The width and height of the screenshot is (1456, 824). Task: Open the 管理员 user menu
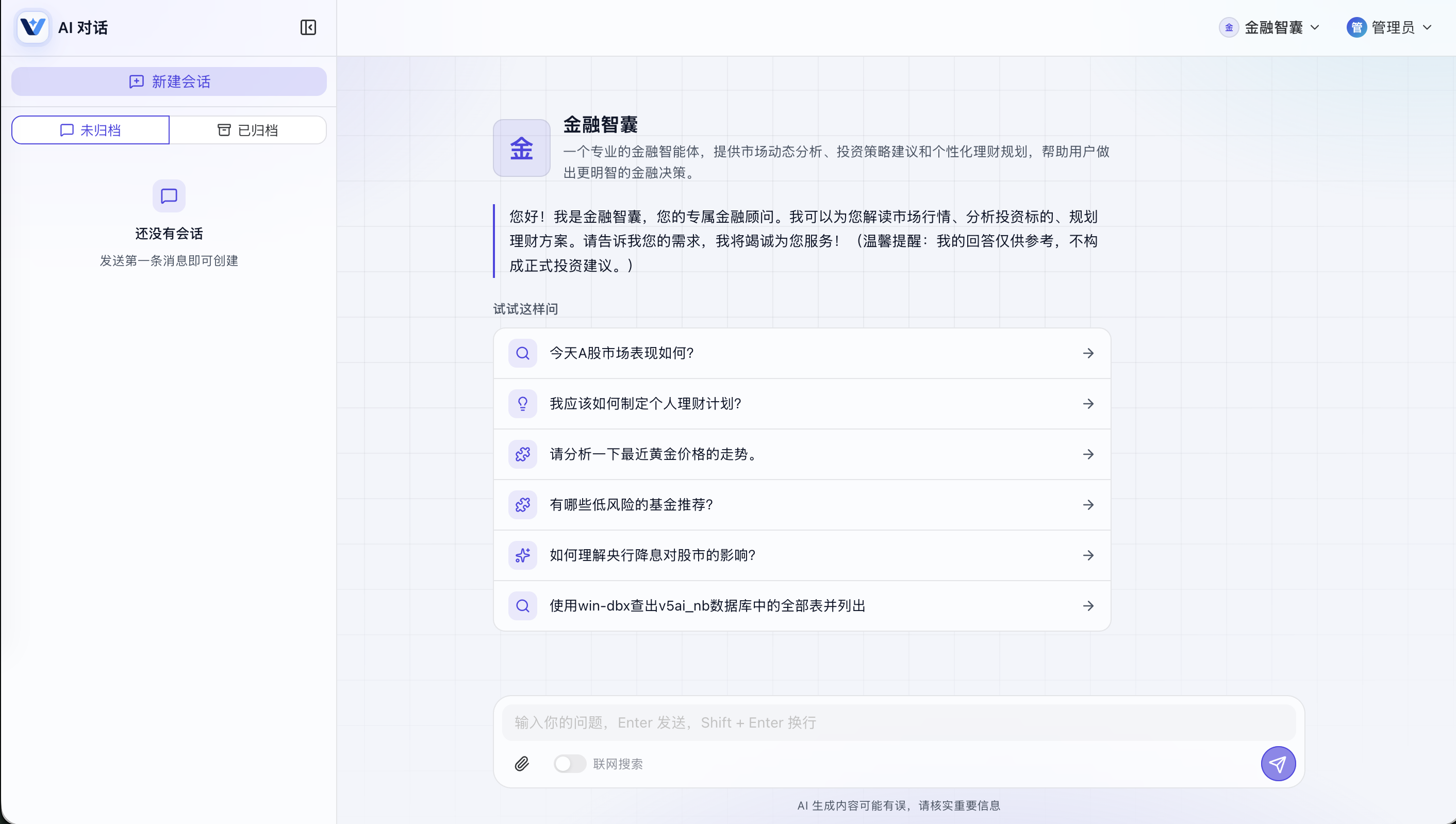(x=1389, y=27)
